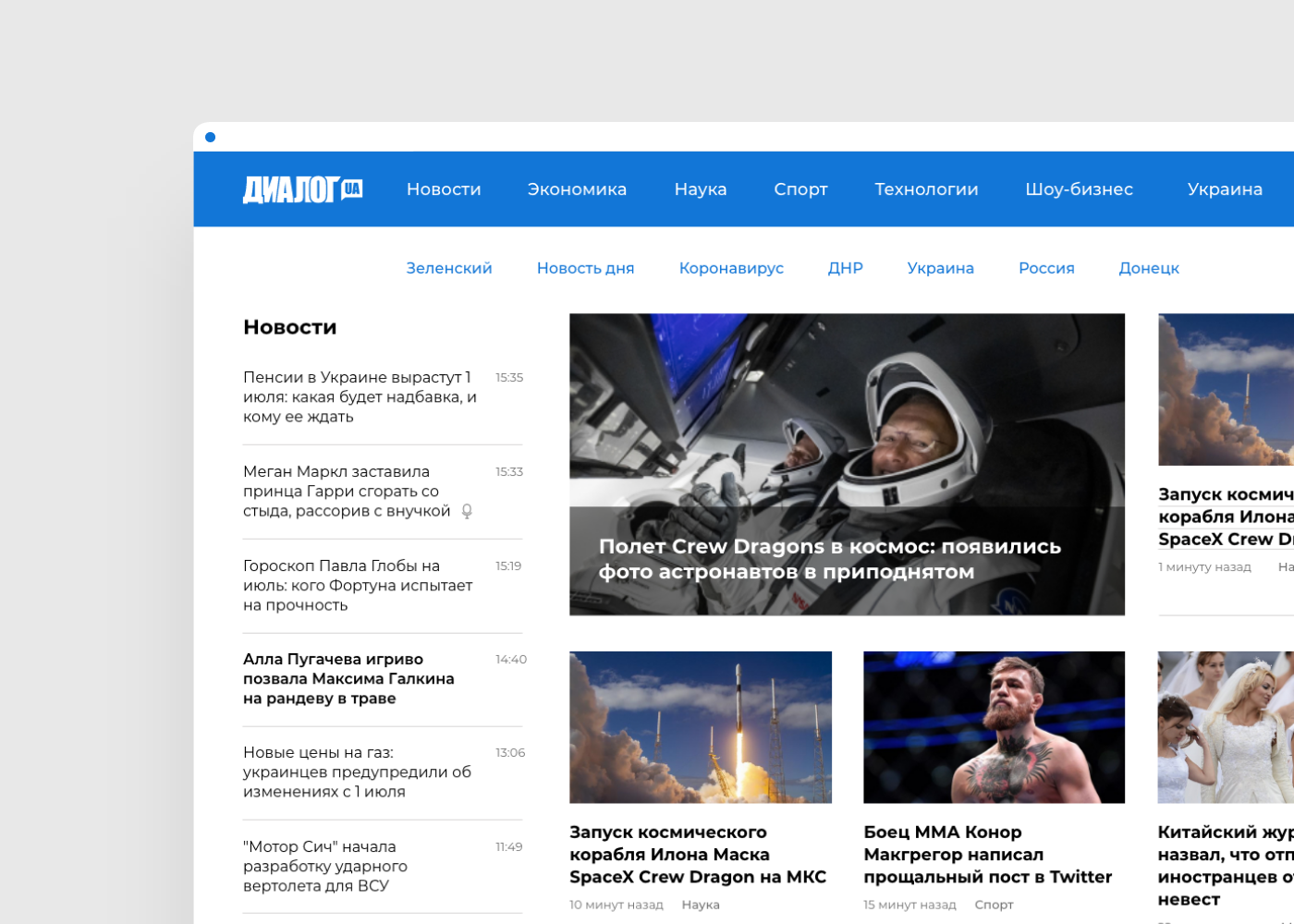Click the 13:06 timestamp
Screen dimensions: 1294x924
click(x=510, y=753)
